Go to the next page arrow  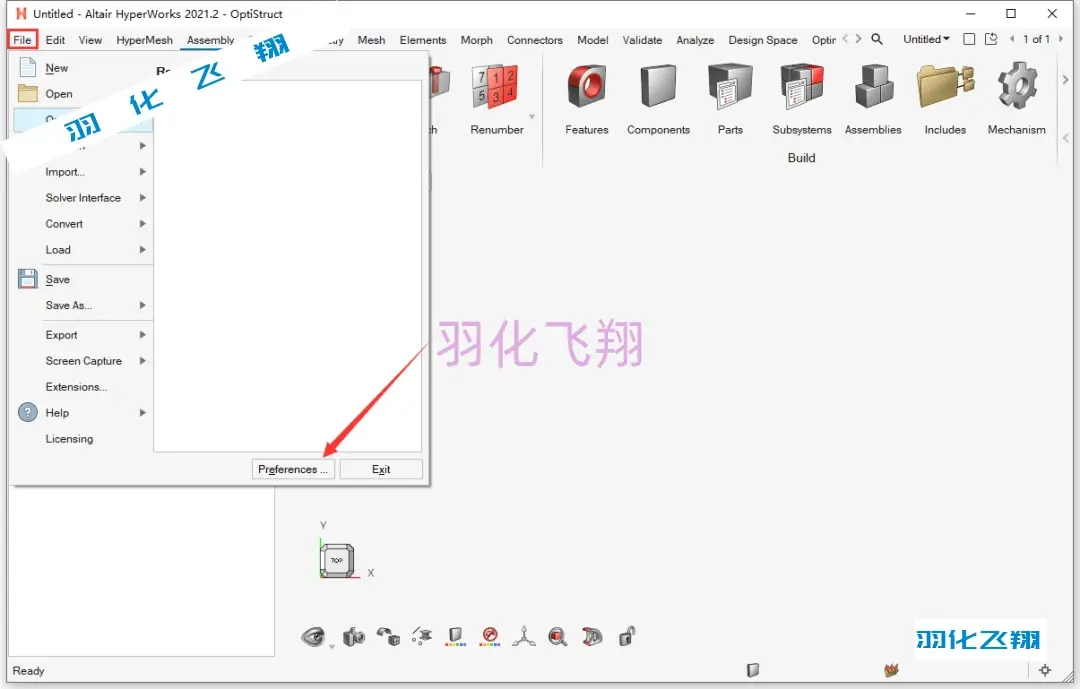1061,39
